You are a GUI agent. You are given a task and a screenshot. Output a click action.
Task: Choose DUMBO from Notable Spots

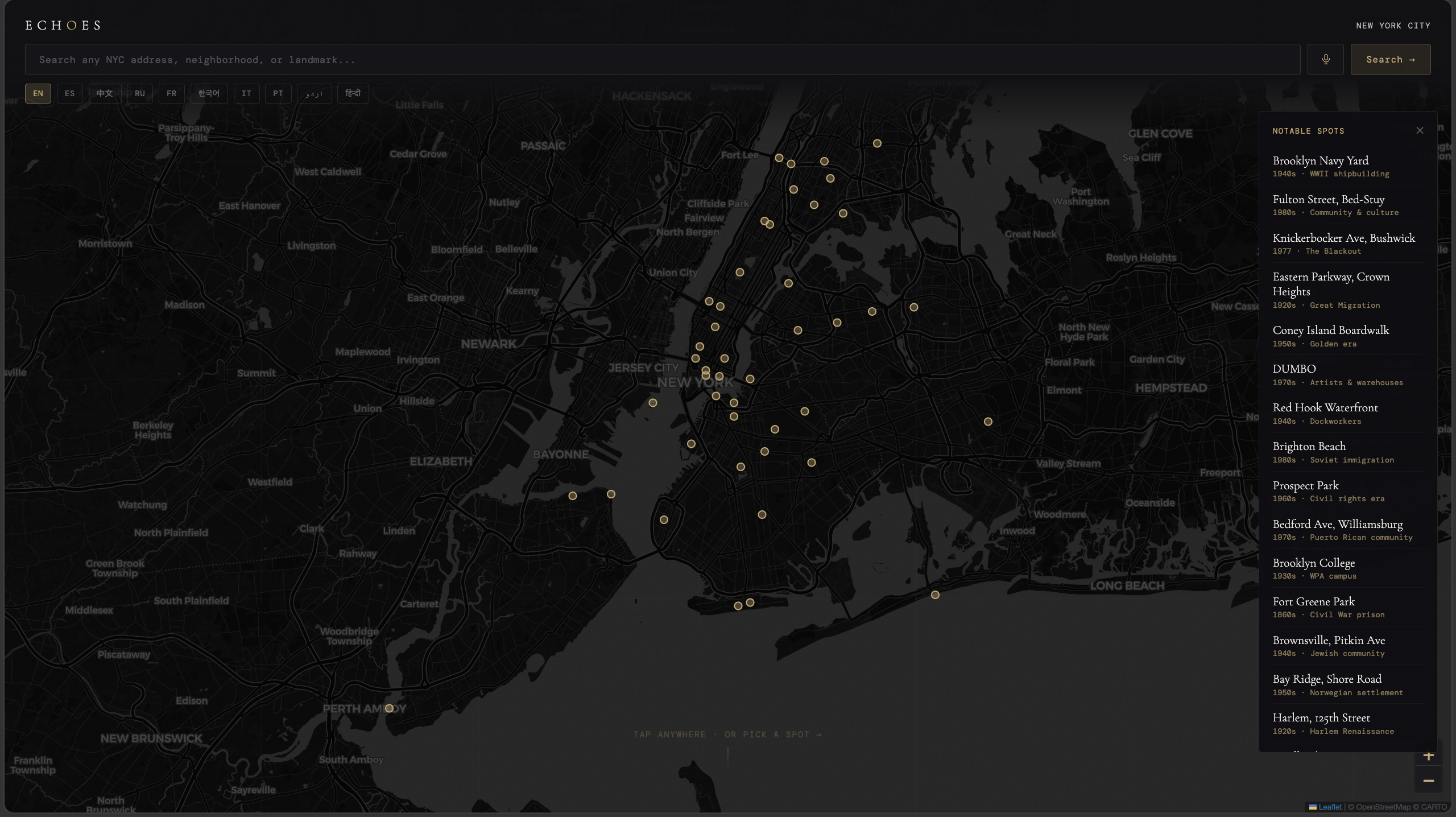click(x=1294, y=369)
